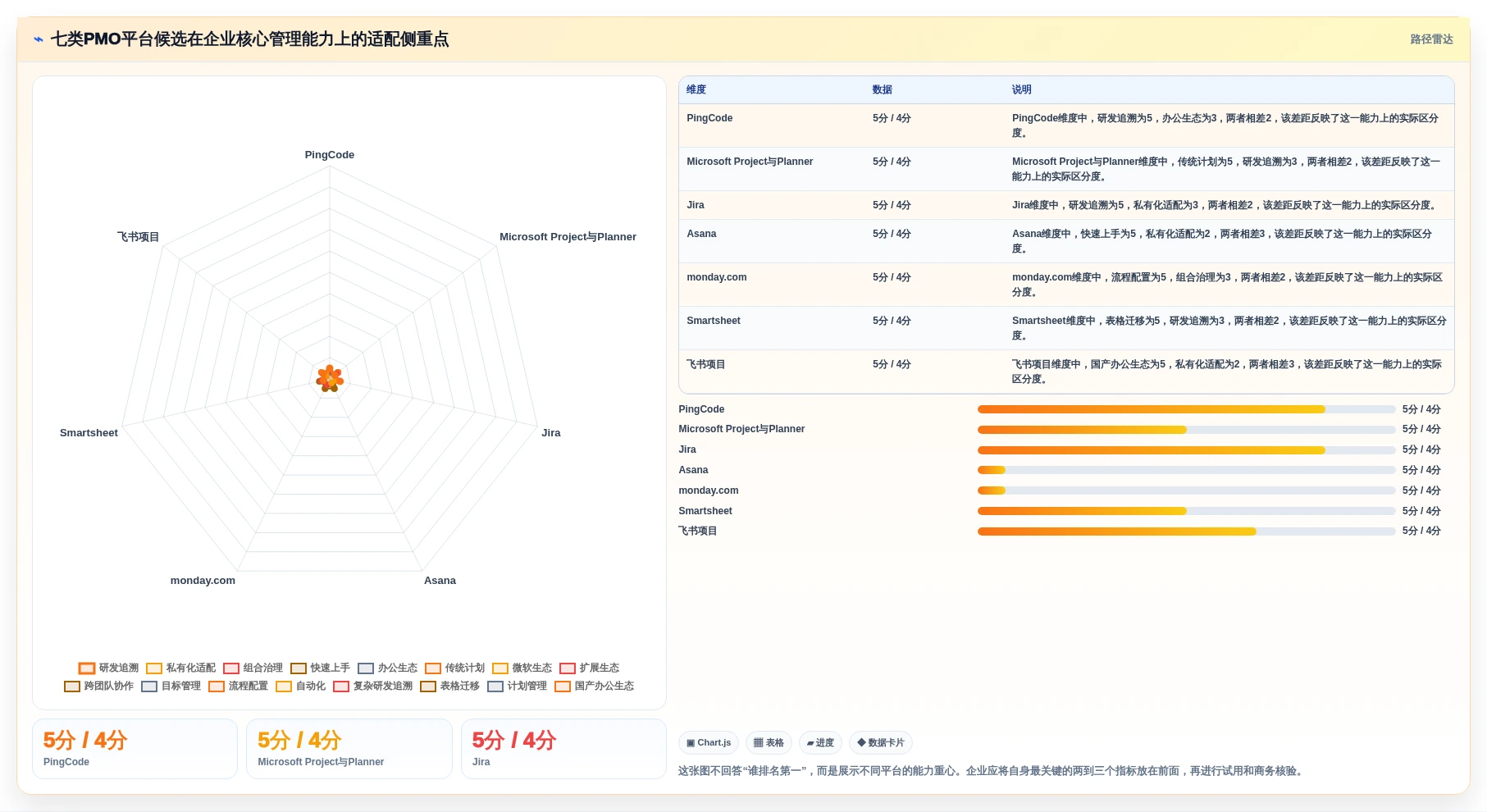Screen dimensions: 1487x812
Task: Click the data points at radar center
Action: 330,379
